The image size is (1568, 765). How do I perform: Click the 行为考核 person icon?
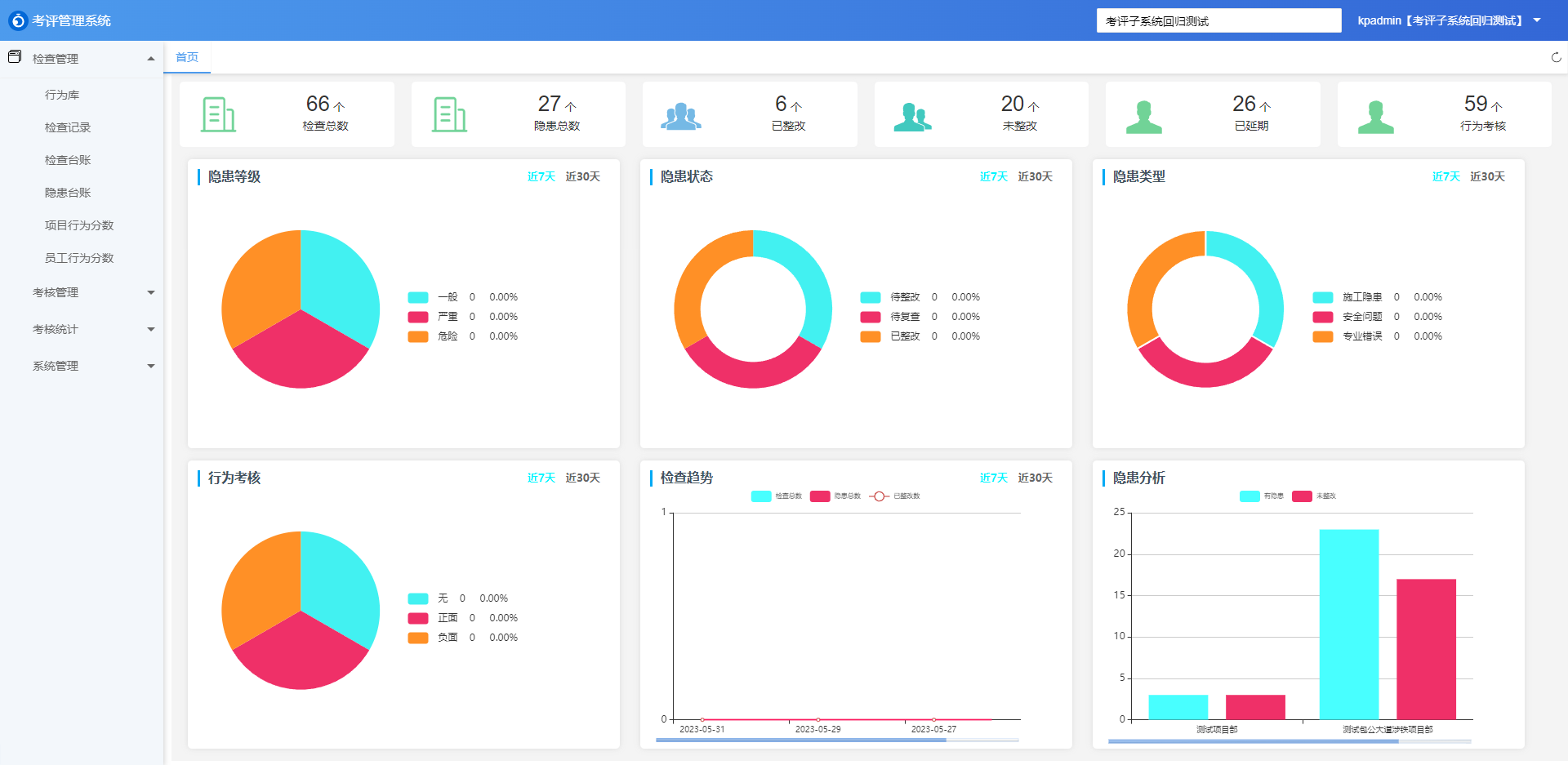(1375, 117)
